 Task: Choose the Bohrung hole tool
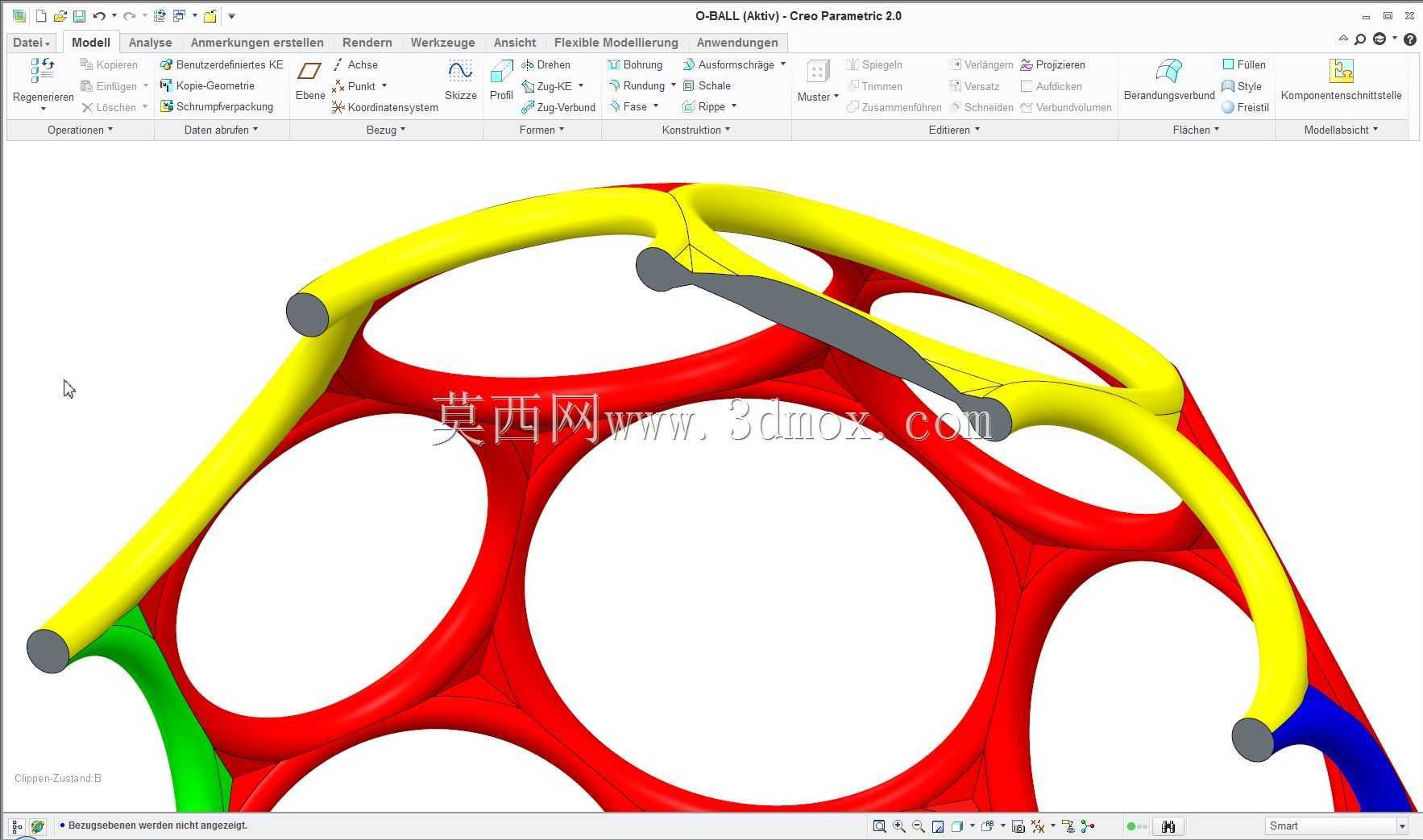click(635, 64)
